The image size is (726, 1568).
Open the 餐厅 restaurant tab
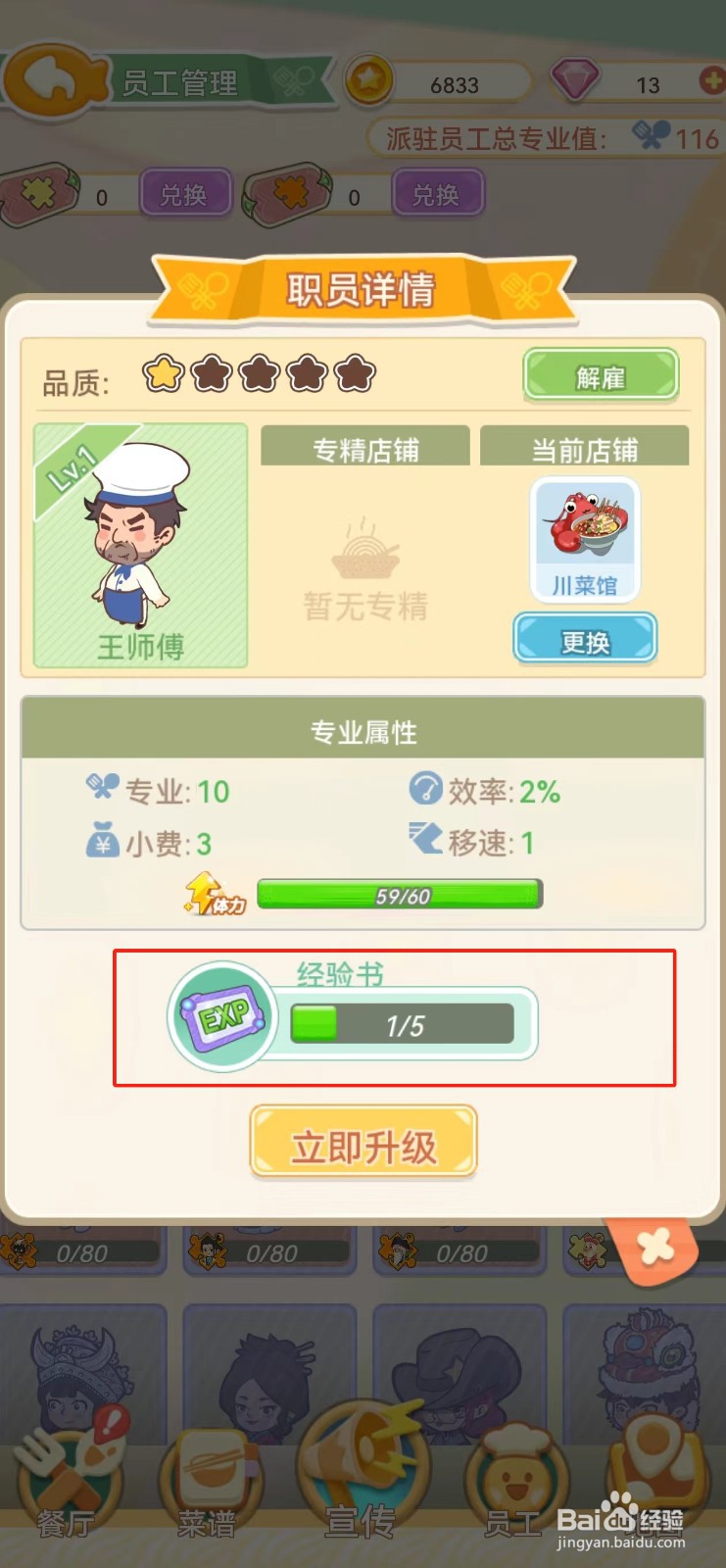[67, 1480]
